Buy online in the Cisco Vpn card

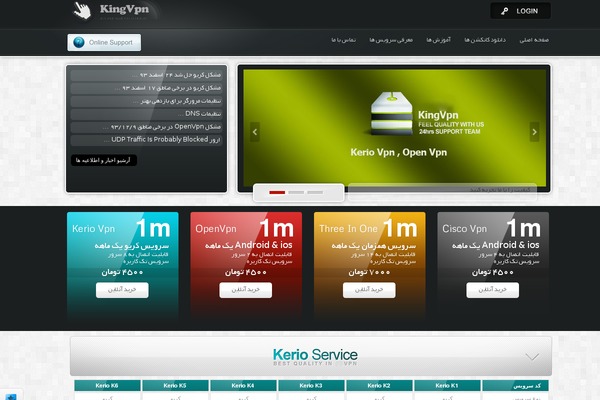click(x=492, y=290)
